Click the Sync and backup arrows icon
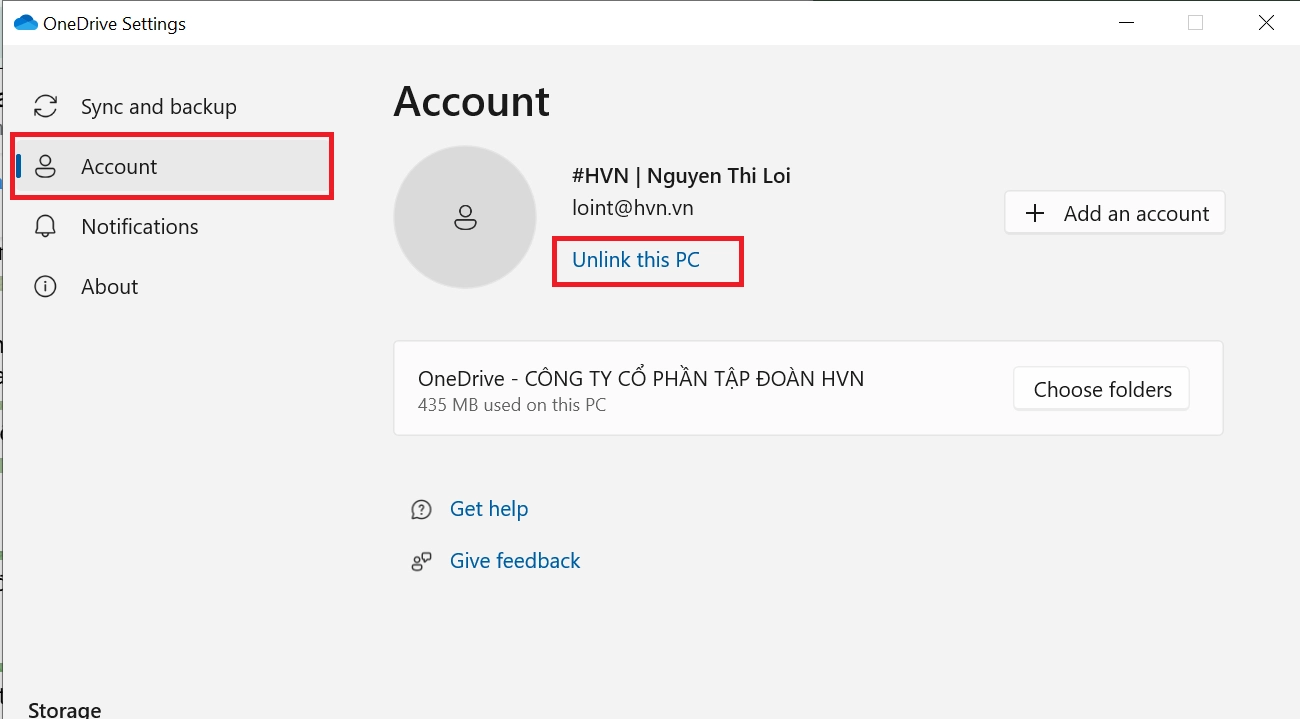 [x=45, y=107]
